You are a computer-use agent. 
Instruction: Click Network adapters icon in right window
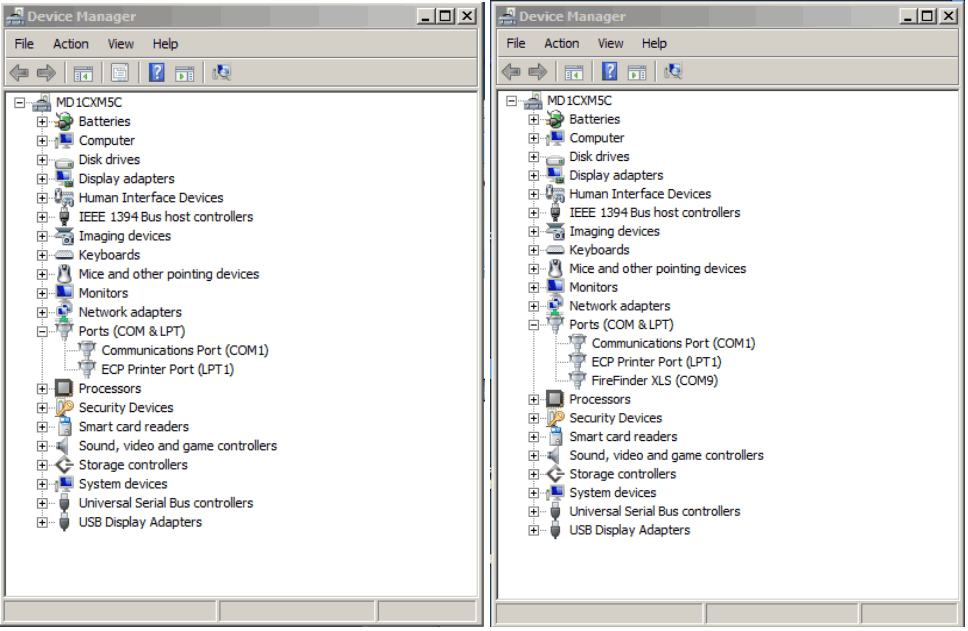point(556,305)
